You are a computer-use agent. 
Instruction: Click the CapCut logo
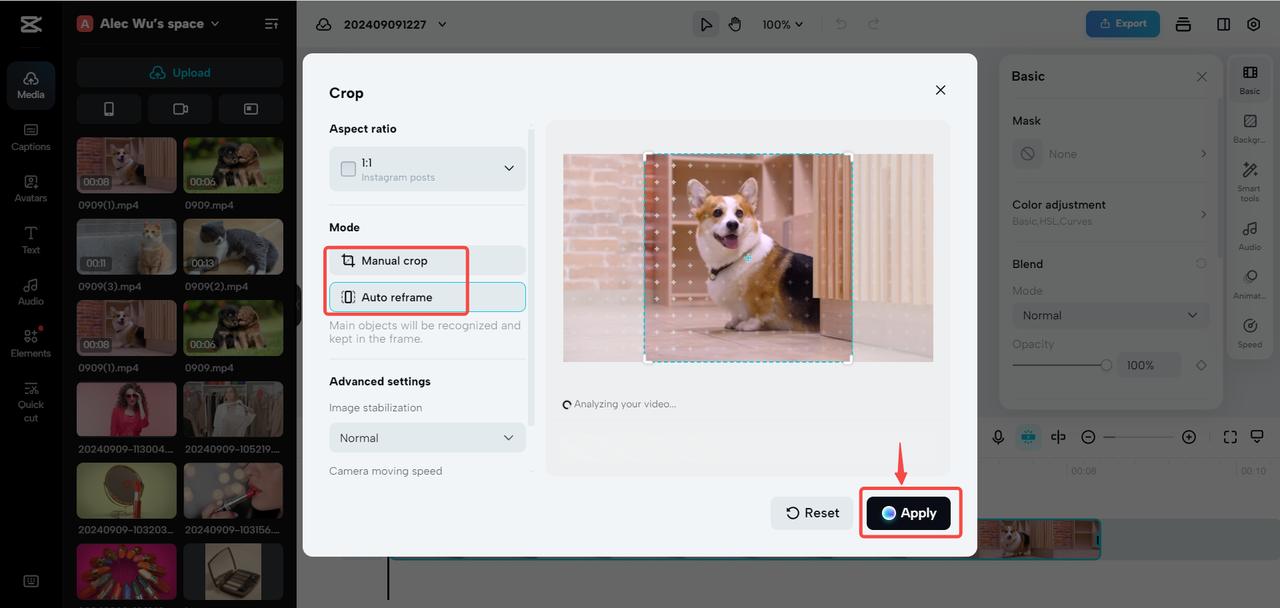coord(31,24)
